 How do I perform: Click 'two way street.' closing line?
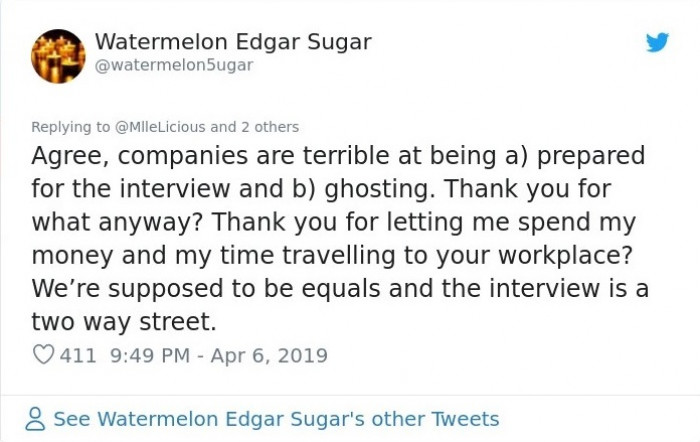pyautogui.click(x=124, y=321)
